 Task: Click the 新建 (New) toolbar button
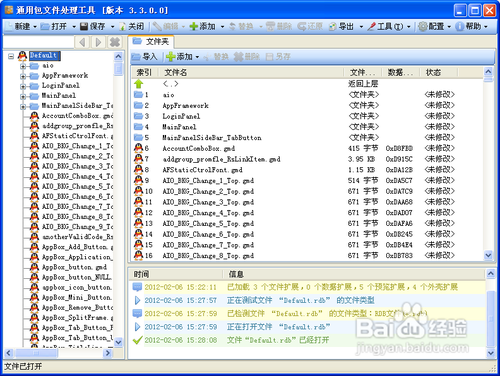tap(18, 26)
